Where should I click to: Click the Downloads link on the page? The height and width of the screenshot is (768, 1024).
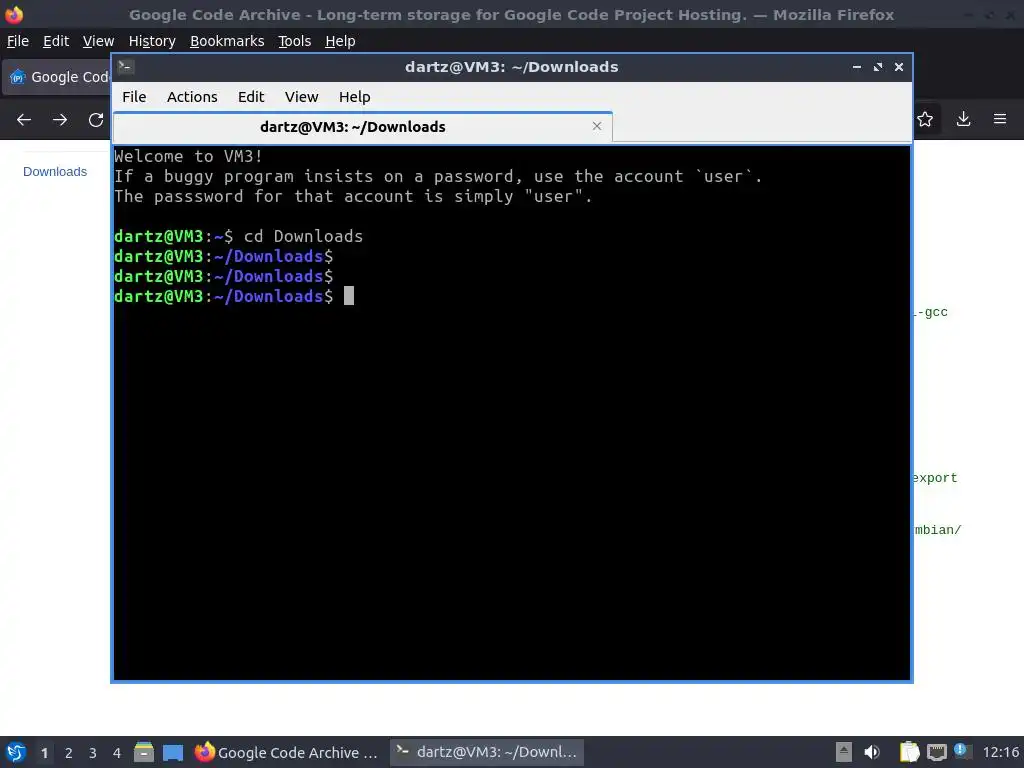pyautogui.click(x=55, y=172)
